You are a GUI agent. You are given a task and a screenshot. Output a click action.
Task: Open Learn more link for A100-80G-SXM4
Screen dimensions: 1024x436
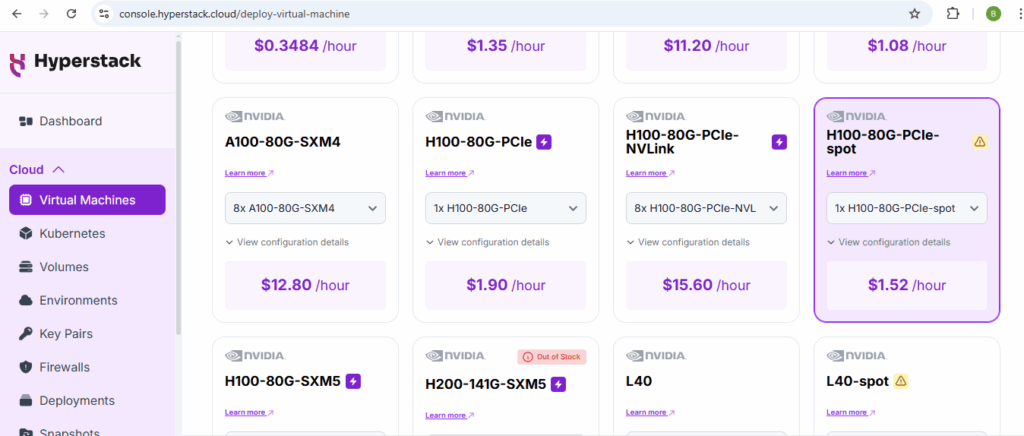(x=248, y=173)
